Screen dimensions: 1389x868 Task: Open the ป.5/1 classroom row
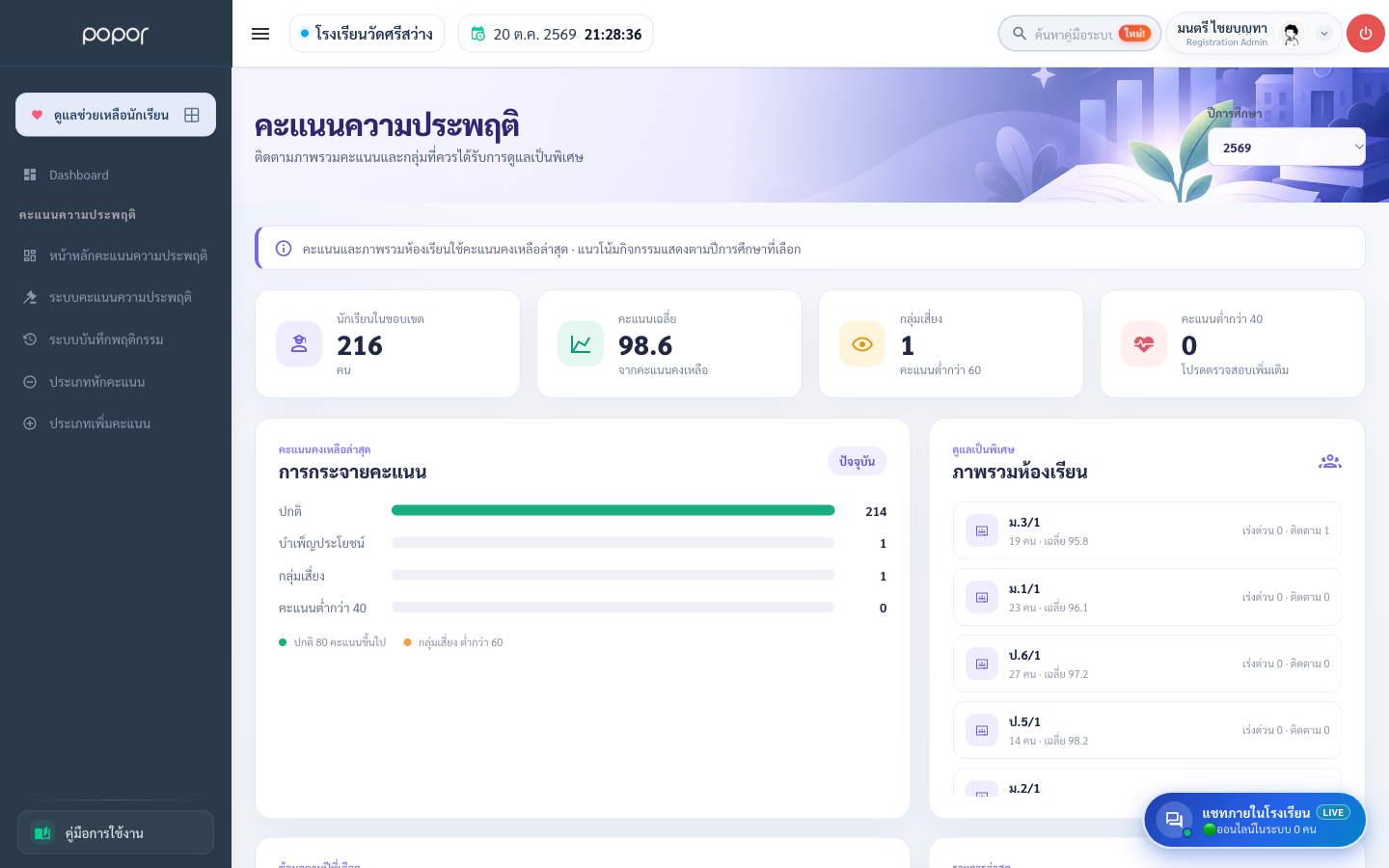(1147, 730)
